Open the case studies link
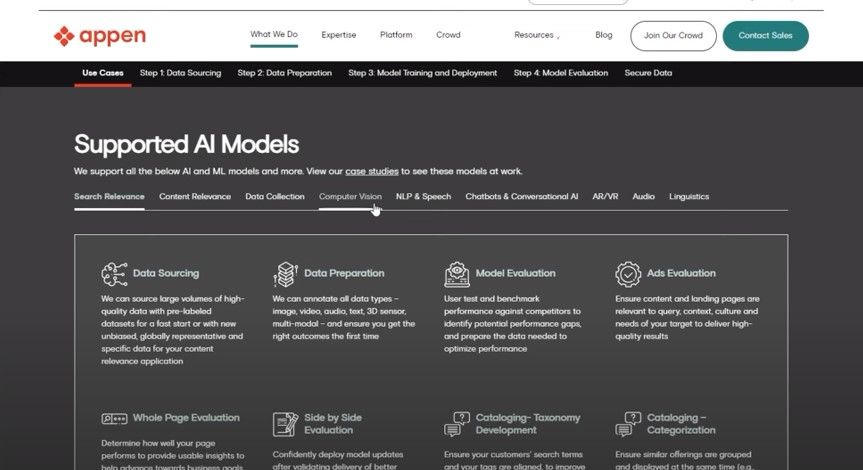 pyautogui.click(x=372, y=171)
